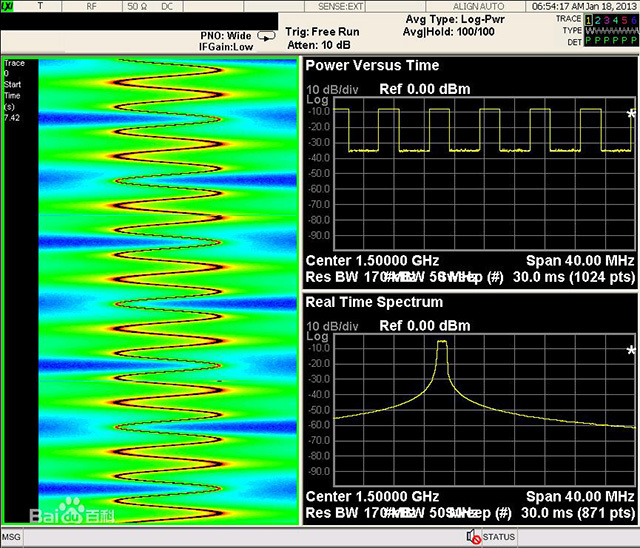Click the spectrogram Start Time 7.42 readout
Viewport: 640px width, 548px height.
[x=12, y=101]
